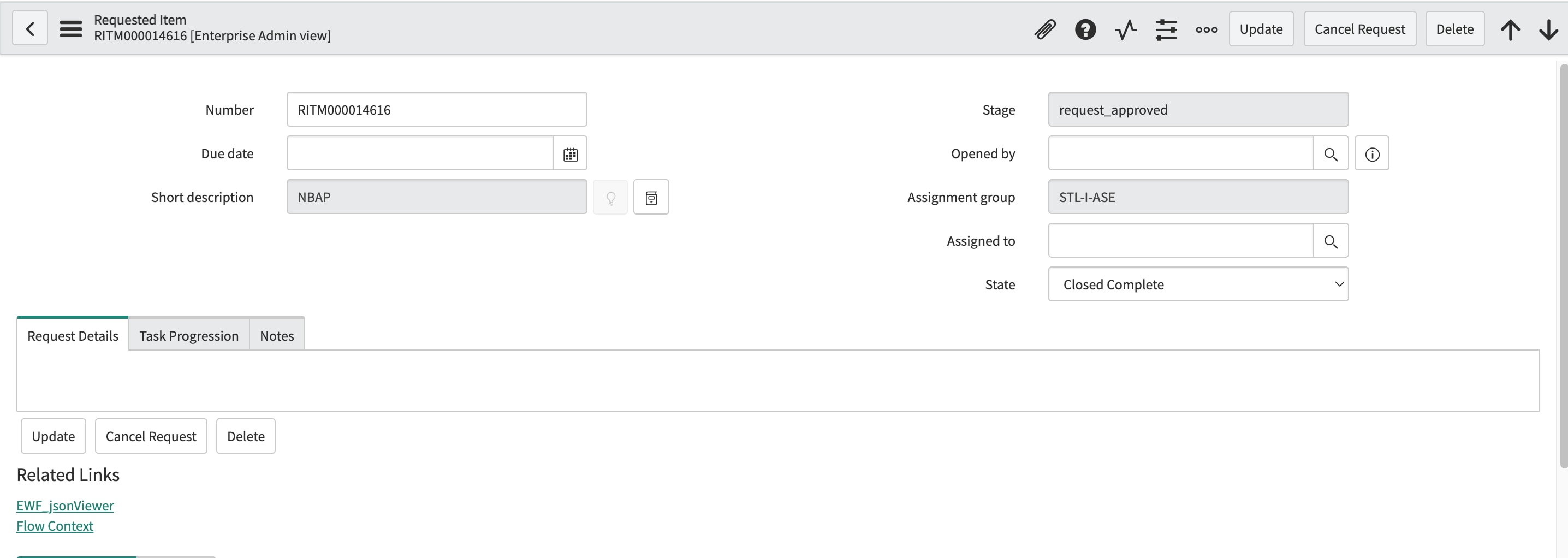Look up Assigned to using magnifier icon

[1331, 241]
